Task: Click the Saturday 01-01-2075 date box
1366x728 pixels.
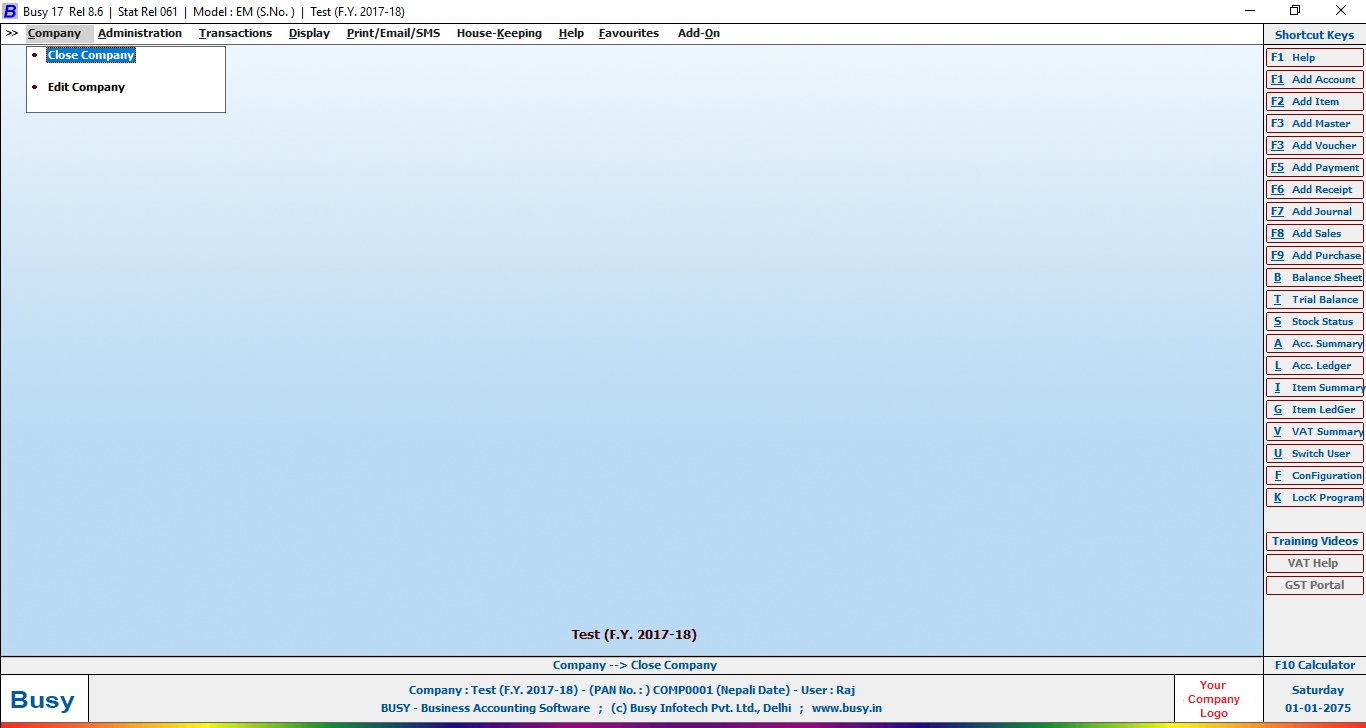Action: [1317, 699]
